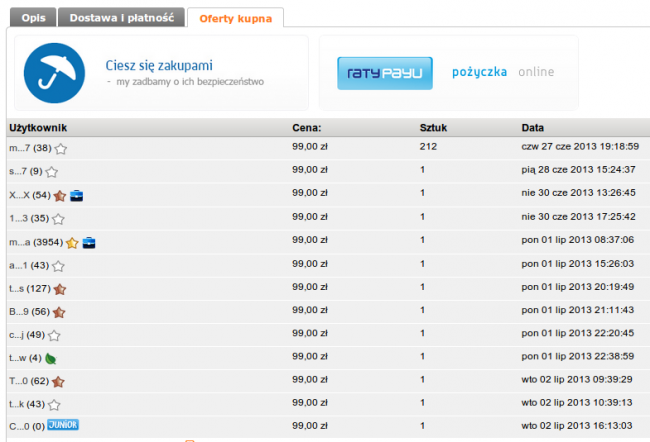Click date wto 02 lip 2013 10:39:13
The height and width of the screenshot is (442, 650).
[577, 403]
